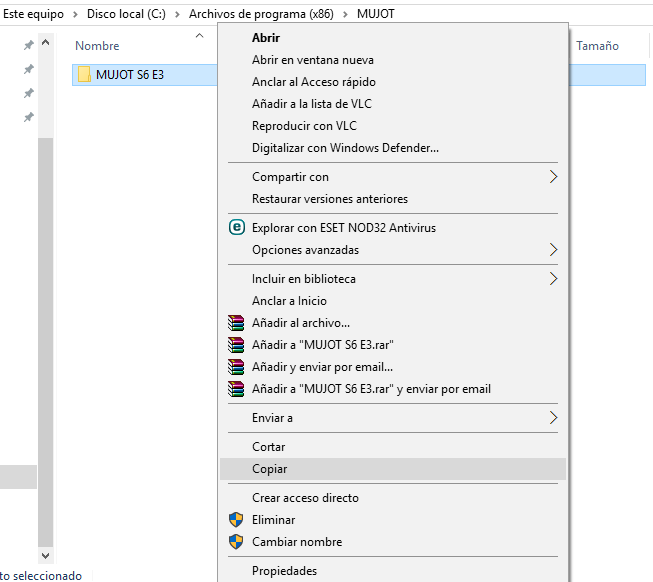Expand the Enviar a submenu arrow
653x582 pixels.
pyautogui.click(x=553, y=418)
